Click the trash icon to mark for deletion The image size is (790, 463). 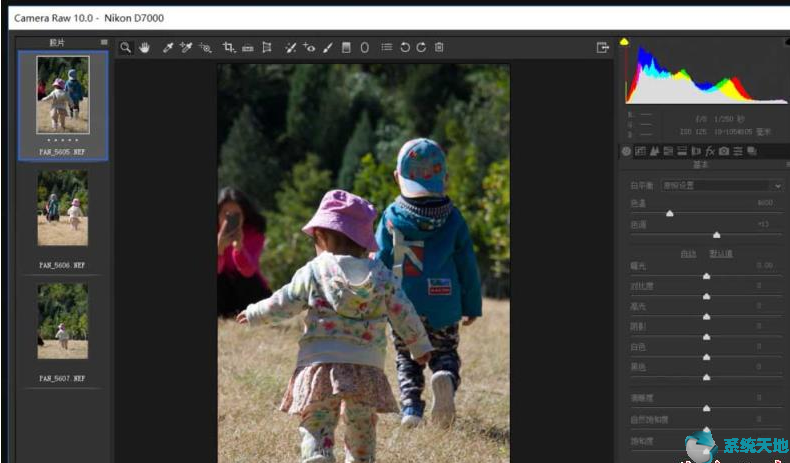coord(439,47)
